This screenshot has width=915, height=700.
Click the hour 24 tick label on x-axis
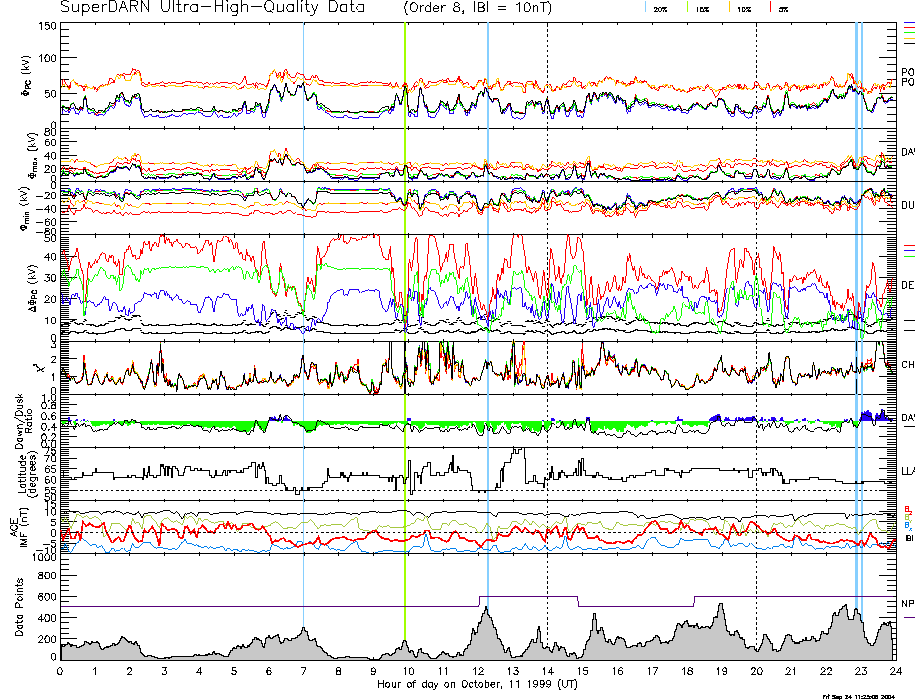click(894, 671)
